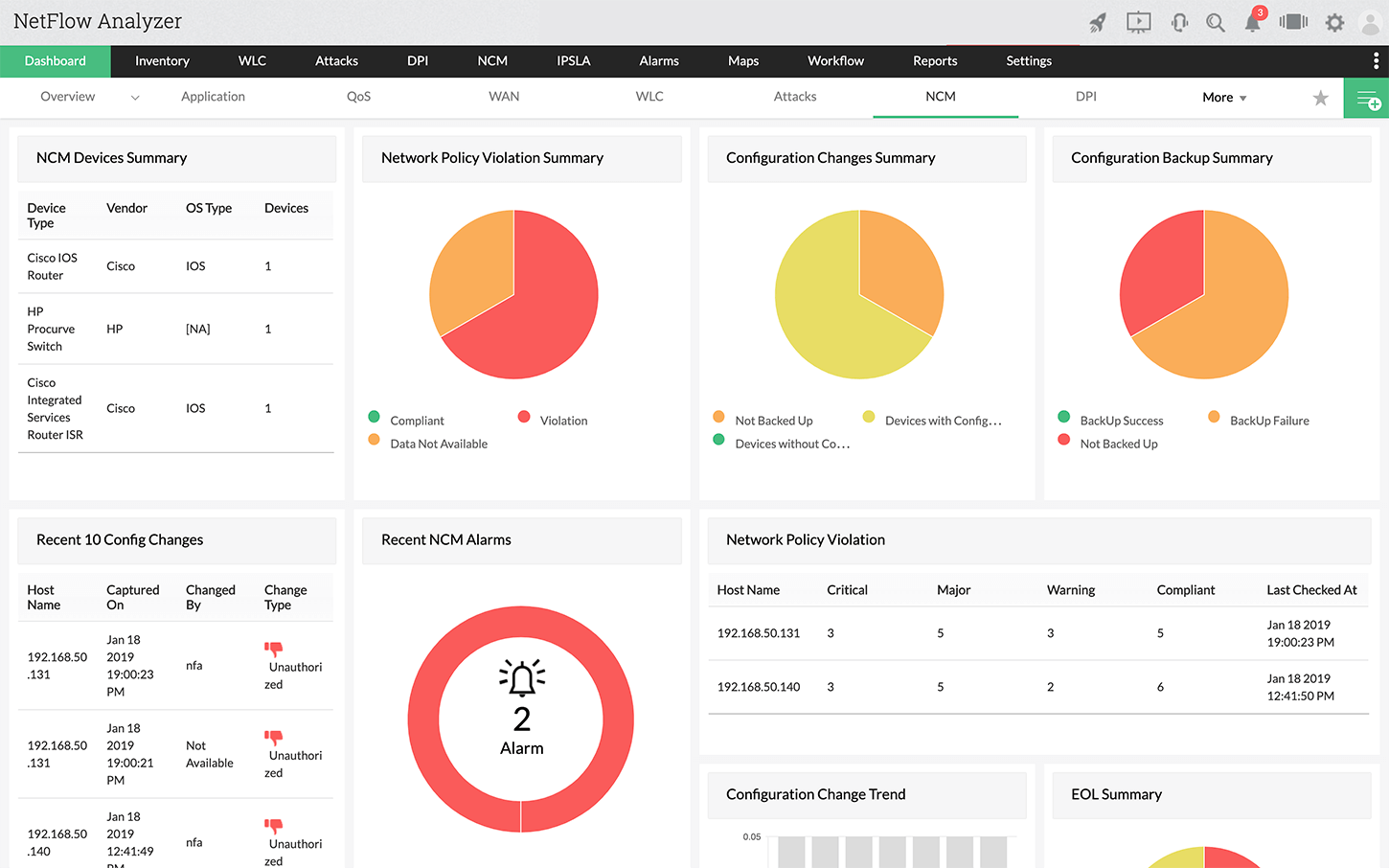
Task: Open the alarm bell notifications
Action: [x=1252, y=23]
